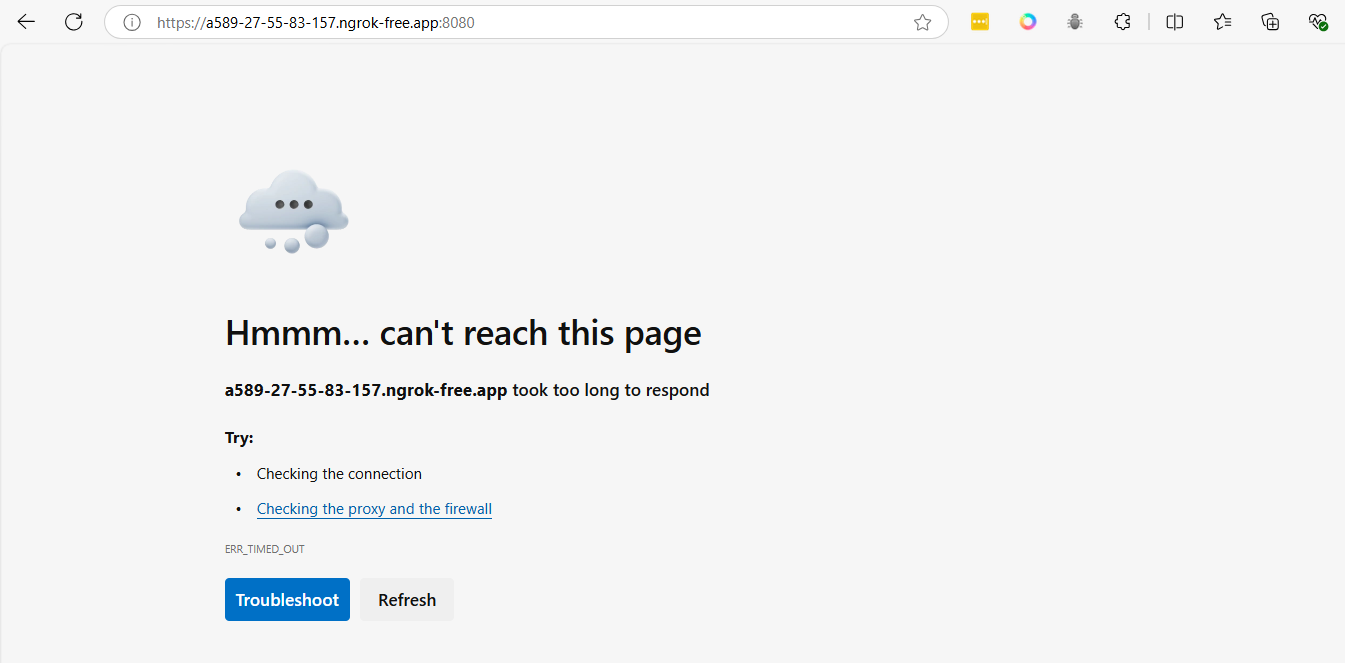Open Browser essentials heart icon

click(x=1318, y=22)
